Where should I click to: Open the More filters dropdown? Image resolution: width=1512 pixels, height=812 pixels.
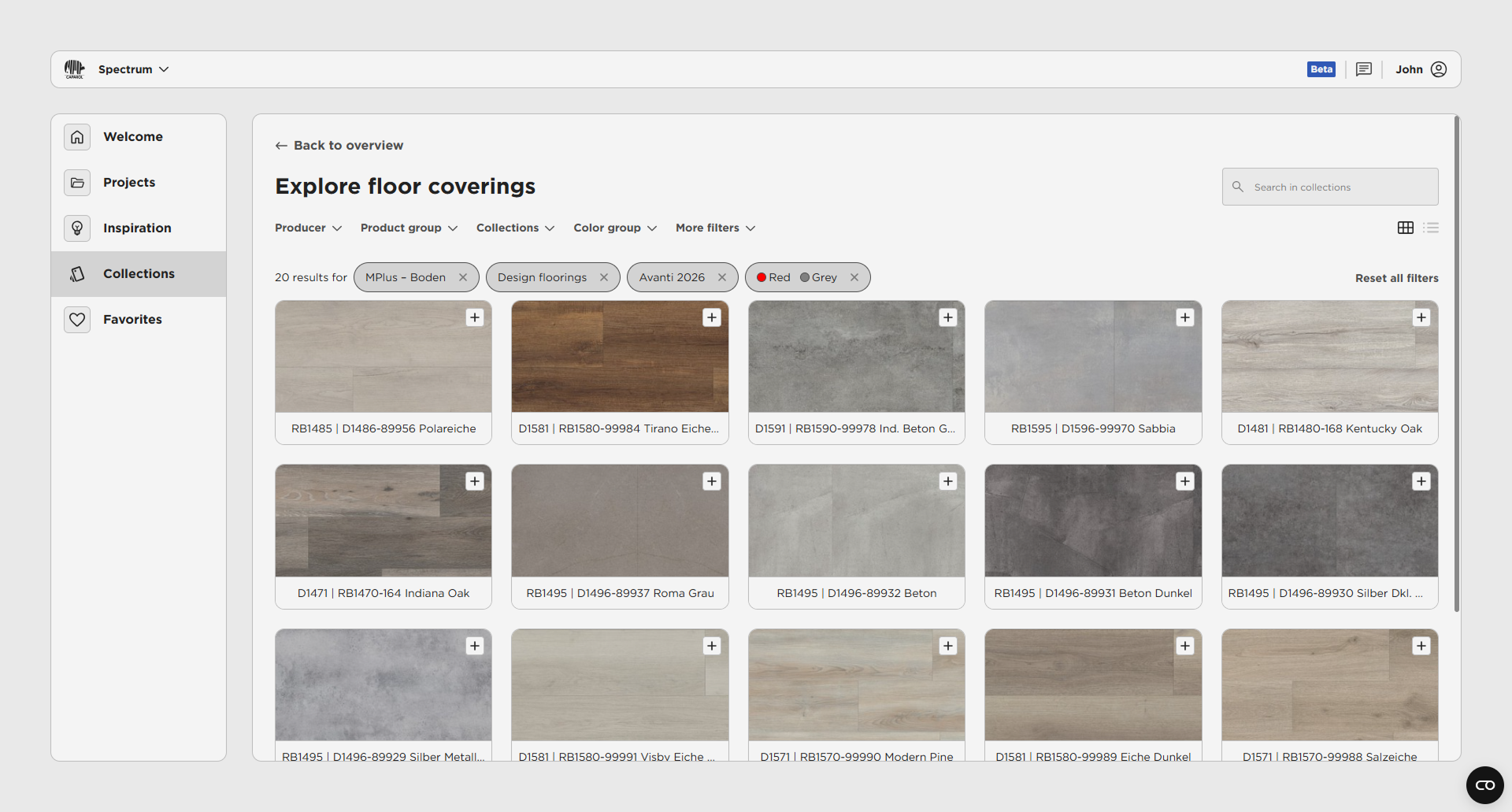pos(715,228)
